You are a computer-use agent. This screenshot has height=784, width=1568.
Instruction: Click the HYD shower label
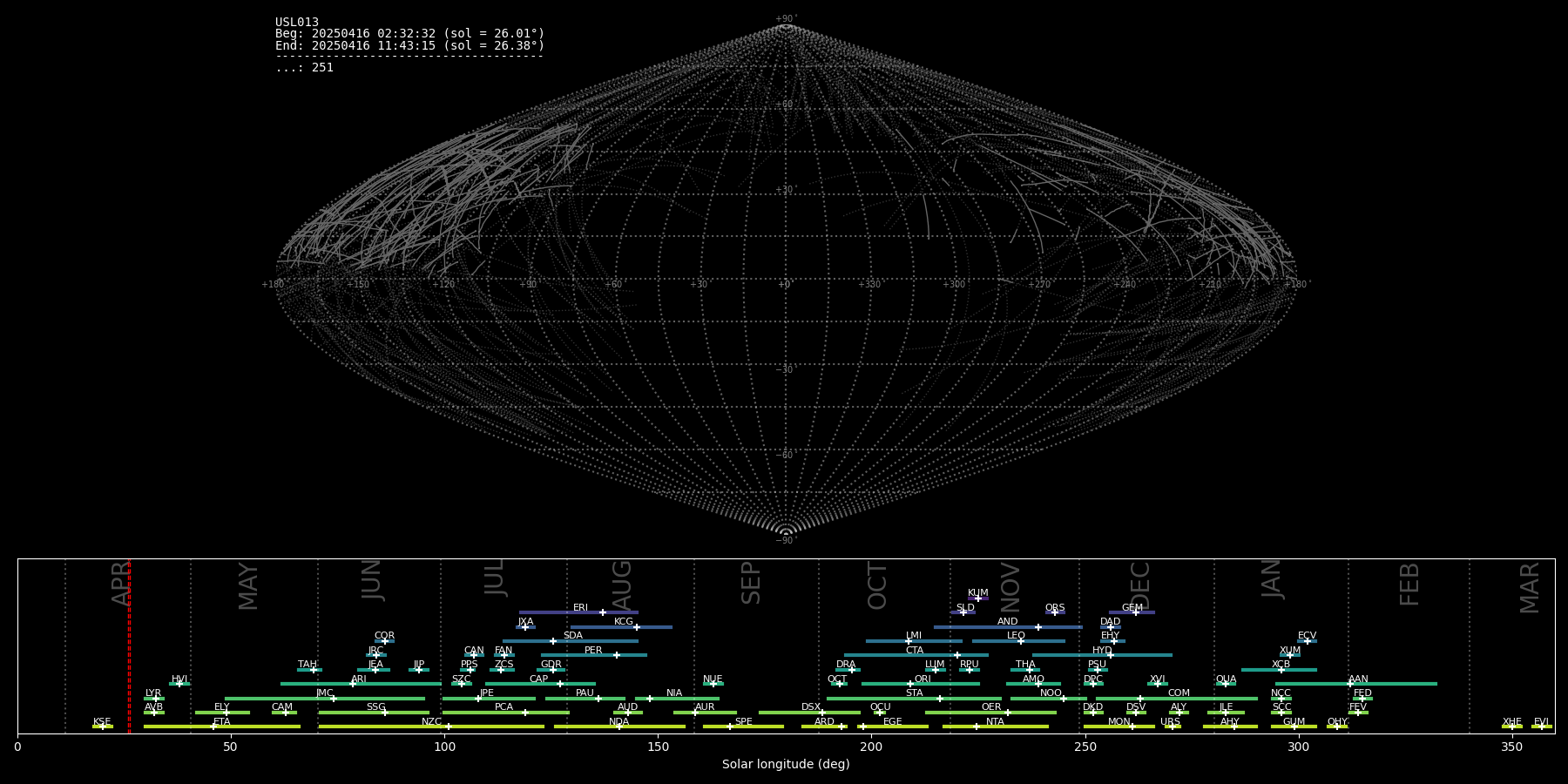1102,651
